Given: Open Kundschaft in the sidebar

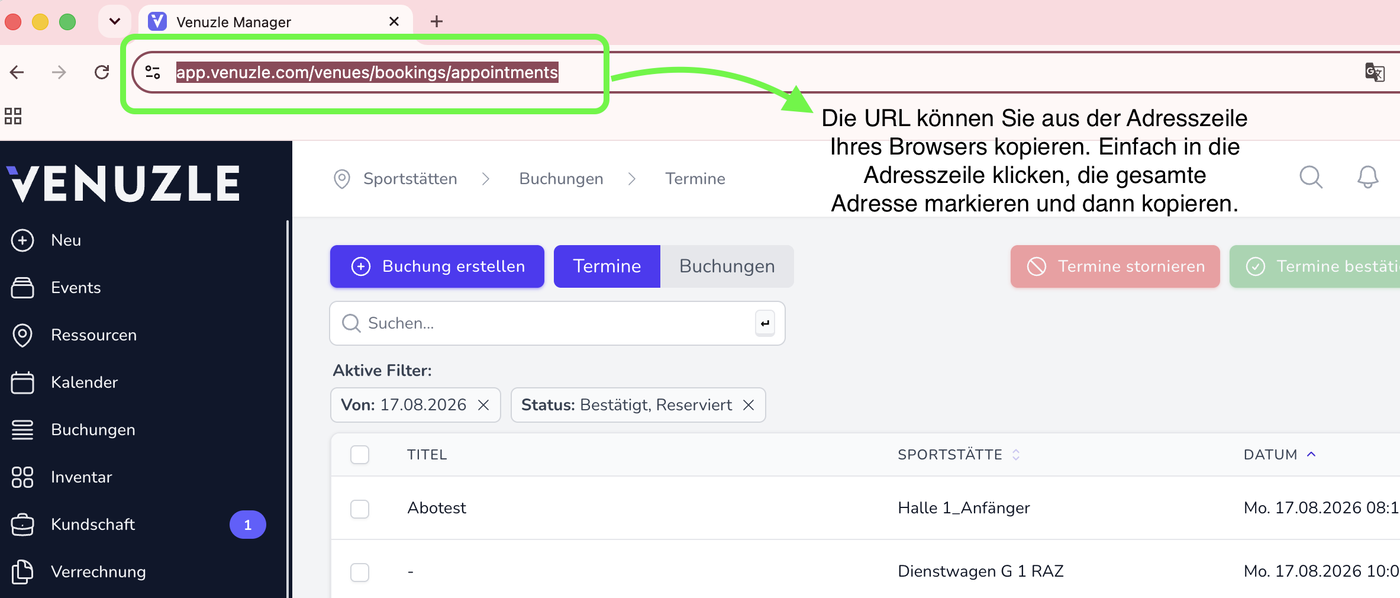Looking at the screenshot, I should coord(93,524).
